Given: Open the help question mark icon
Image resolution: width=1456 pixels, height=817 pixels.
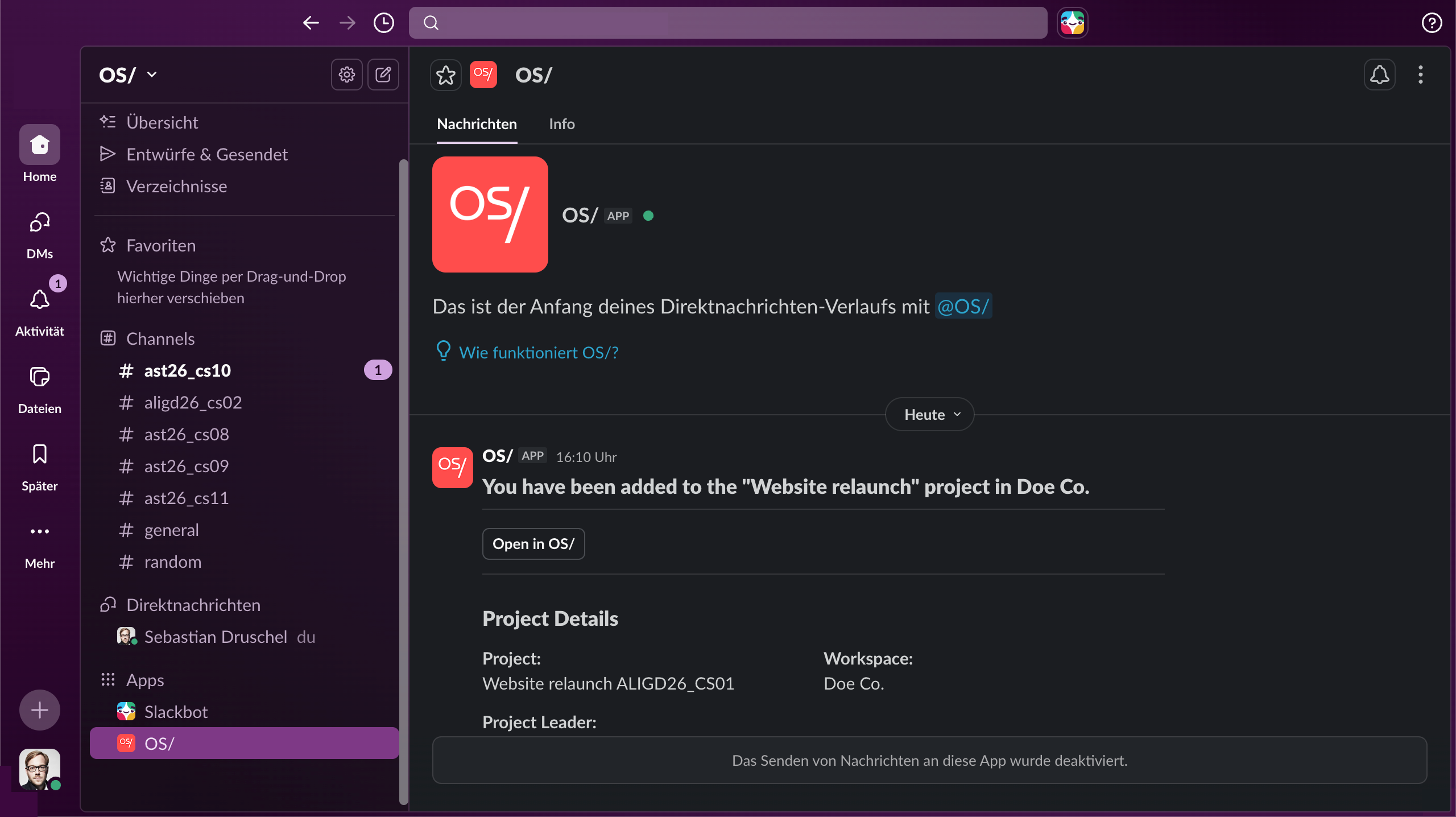Looking at the screenshot, I should 1432,23.
